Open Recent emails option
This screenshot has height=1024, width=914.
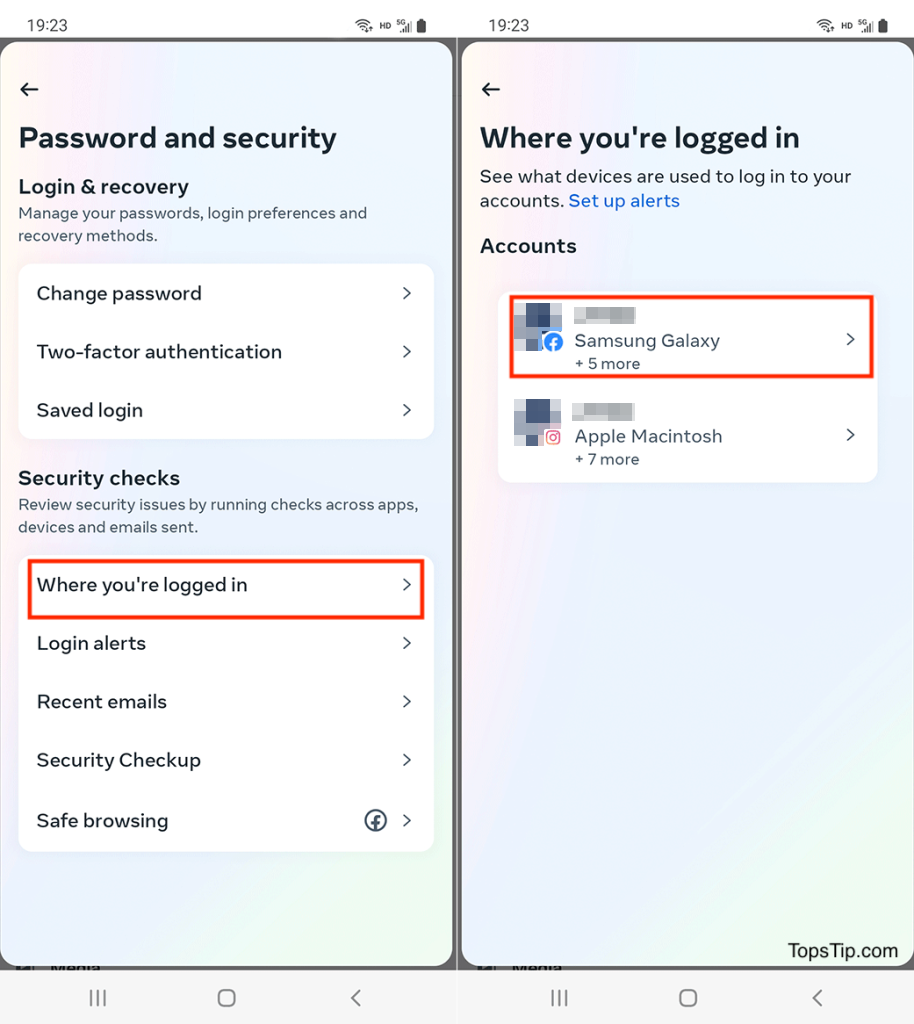[226, 701]
